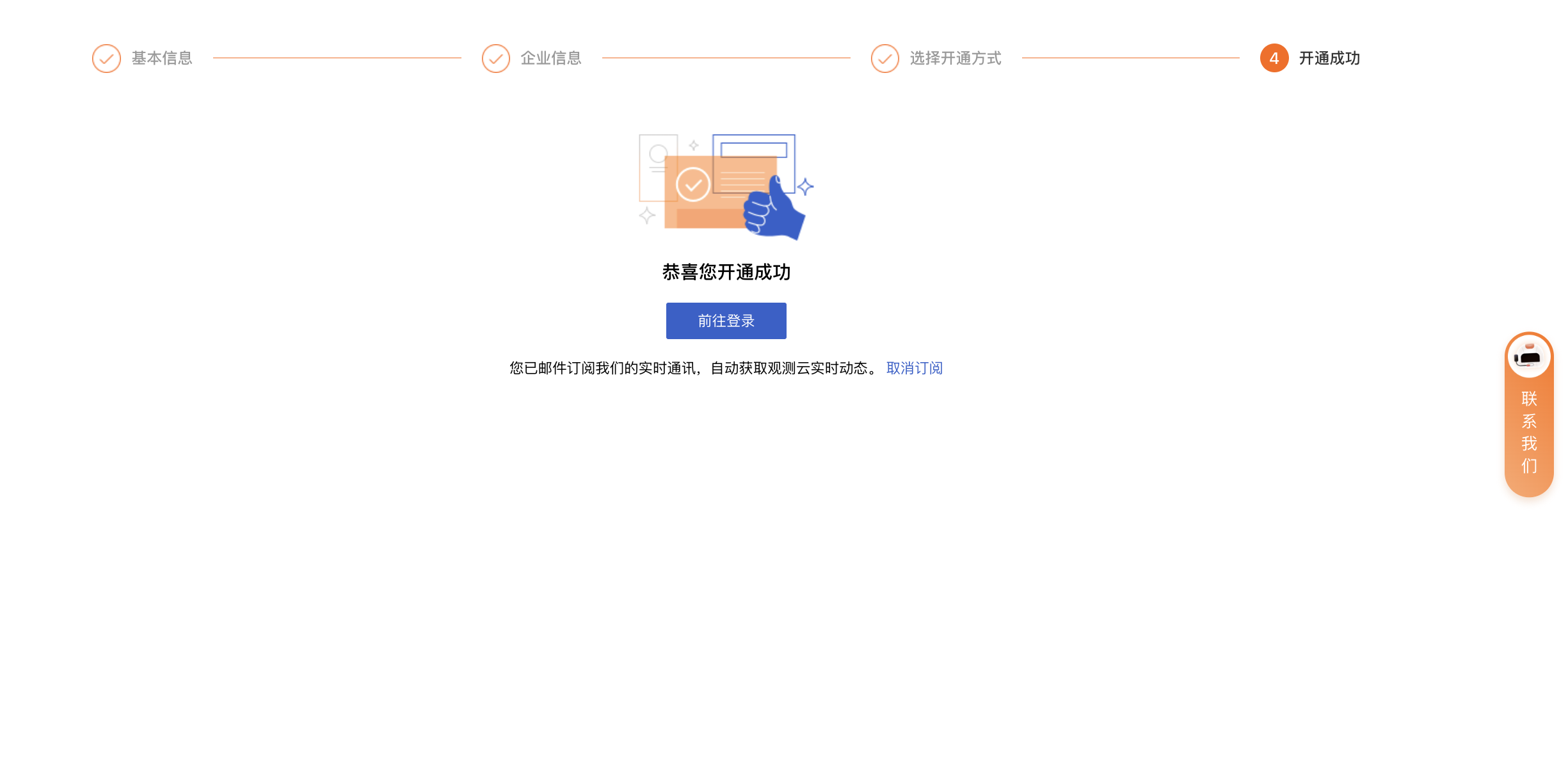This screenshot has height=764, width=1568.
Task: Select the 选择开通方式 step label
Action: pyautogui.click(x=956, y=58)
